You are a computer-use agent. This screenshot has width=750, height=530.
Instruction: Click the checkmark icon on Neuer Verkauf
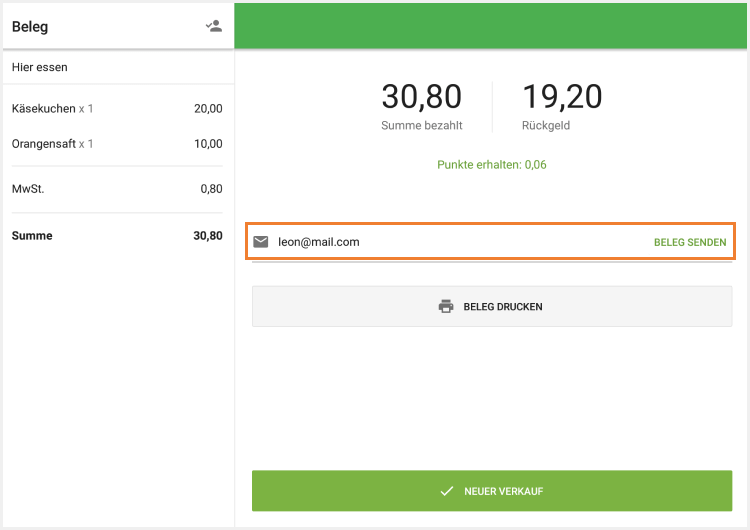[447, 492]
